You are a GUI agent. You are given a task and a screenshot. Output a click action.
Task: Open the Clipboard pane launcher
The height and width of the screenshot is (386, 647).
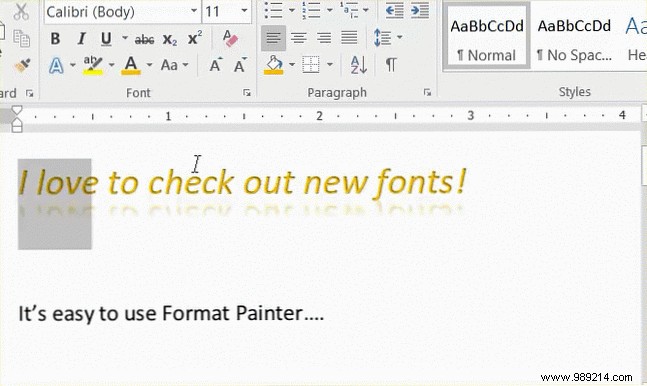tap(29, 93)
